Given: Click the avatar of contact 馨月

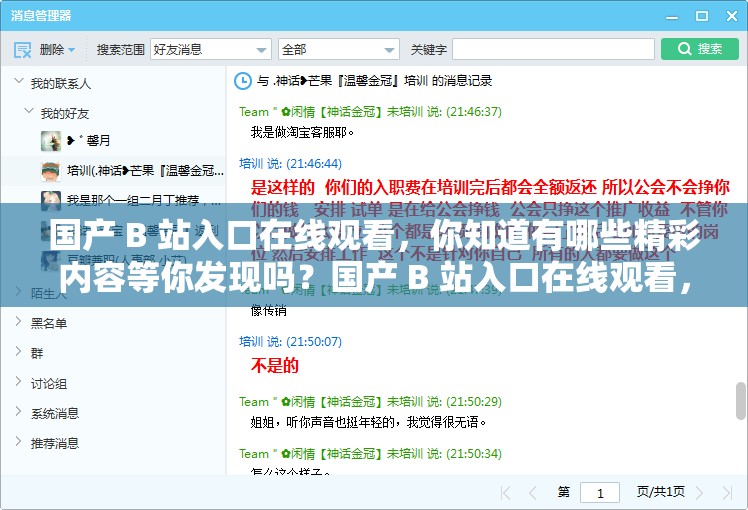Looking at the screenshot, I should tap(51, 141).
